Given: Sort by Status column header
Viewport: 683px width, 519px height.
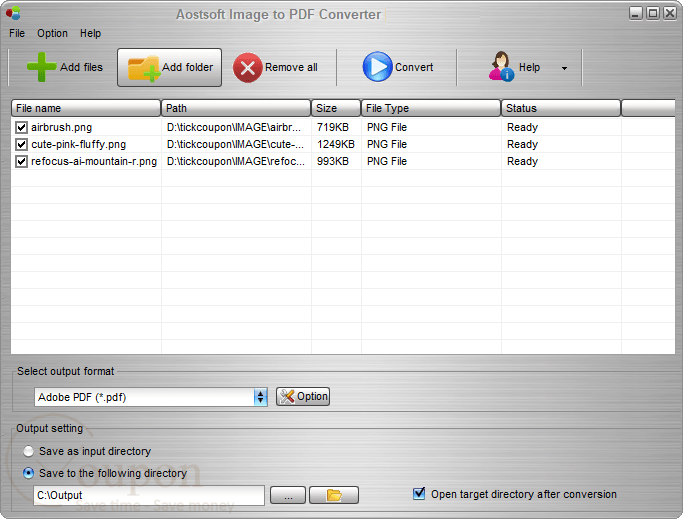Looking at the screenshot, I should [x=561, y=108].
